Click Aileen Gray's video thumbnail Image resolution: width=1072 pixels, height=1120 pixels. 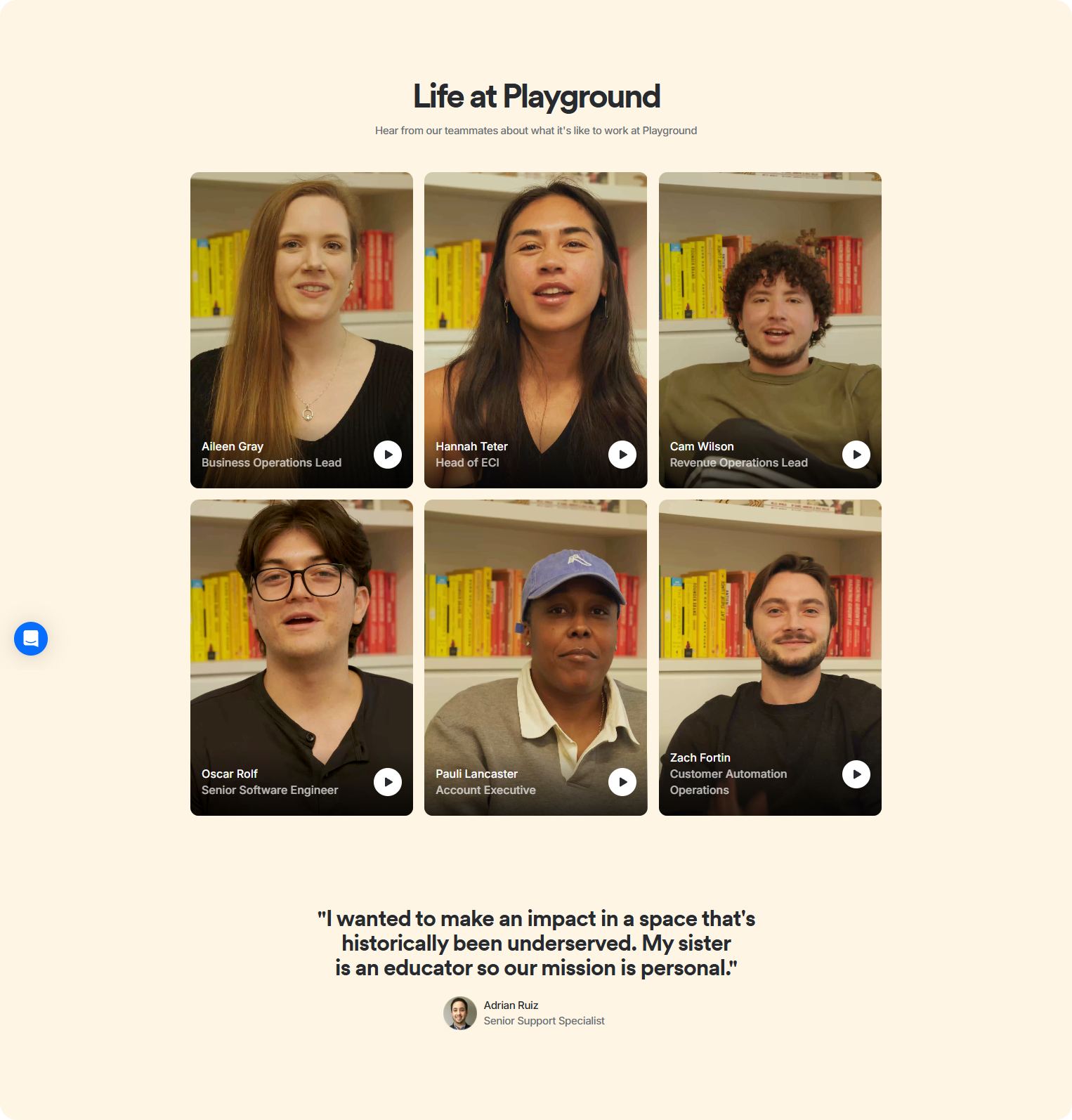[301, 330]
